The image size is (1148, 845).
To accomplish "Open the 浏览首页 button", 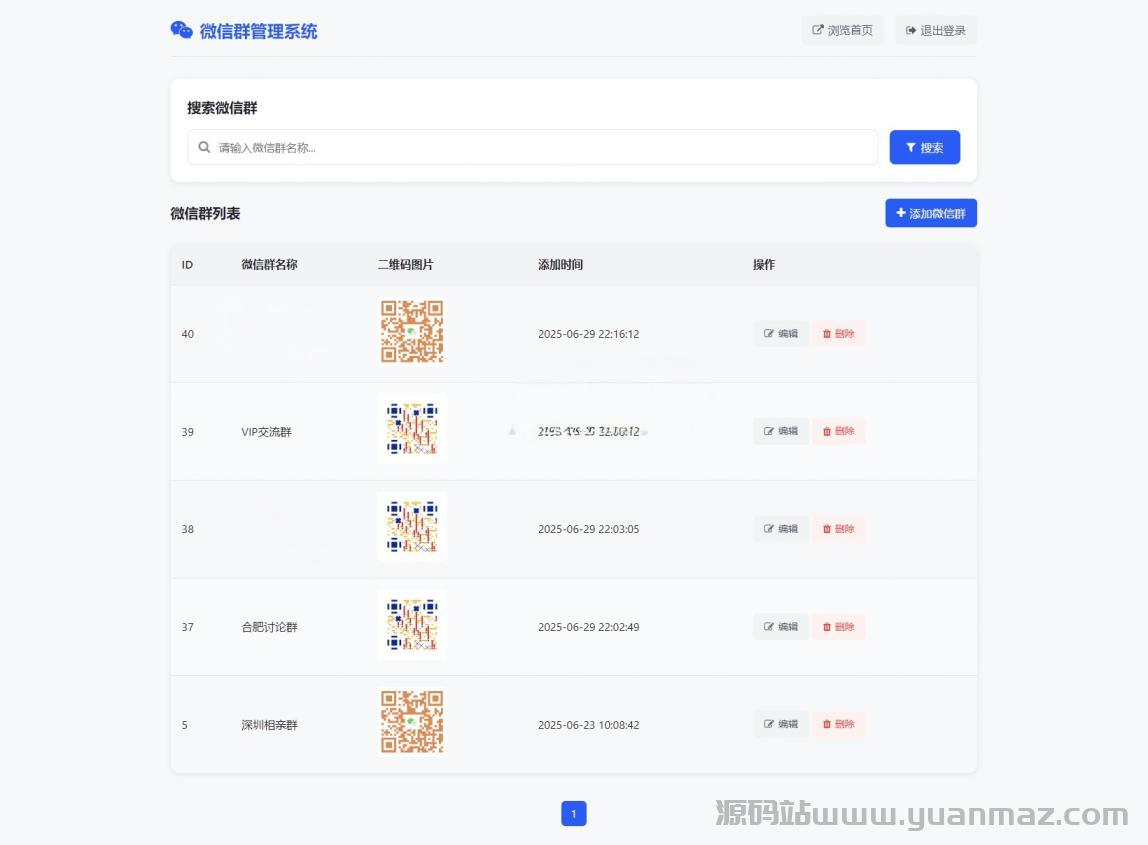I will click(842, 30).
